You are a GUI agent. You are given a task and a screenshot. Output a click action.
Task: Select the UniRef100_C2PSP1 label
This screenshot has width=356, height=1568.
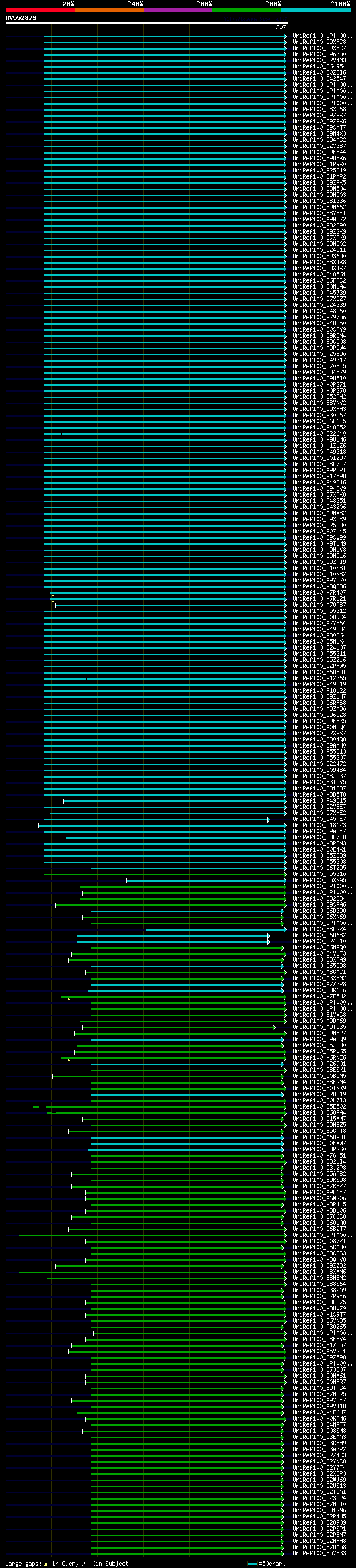click(x=319, y=1529)
